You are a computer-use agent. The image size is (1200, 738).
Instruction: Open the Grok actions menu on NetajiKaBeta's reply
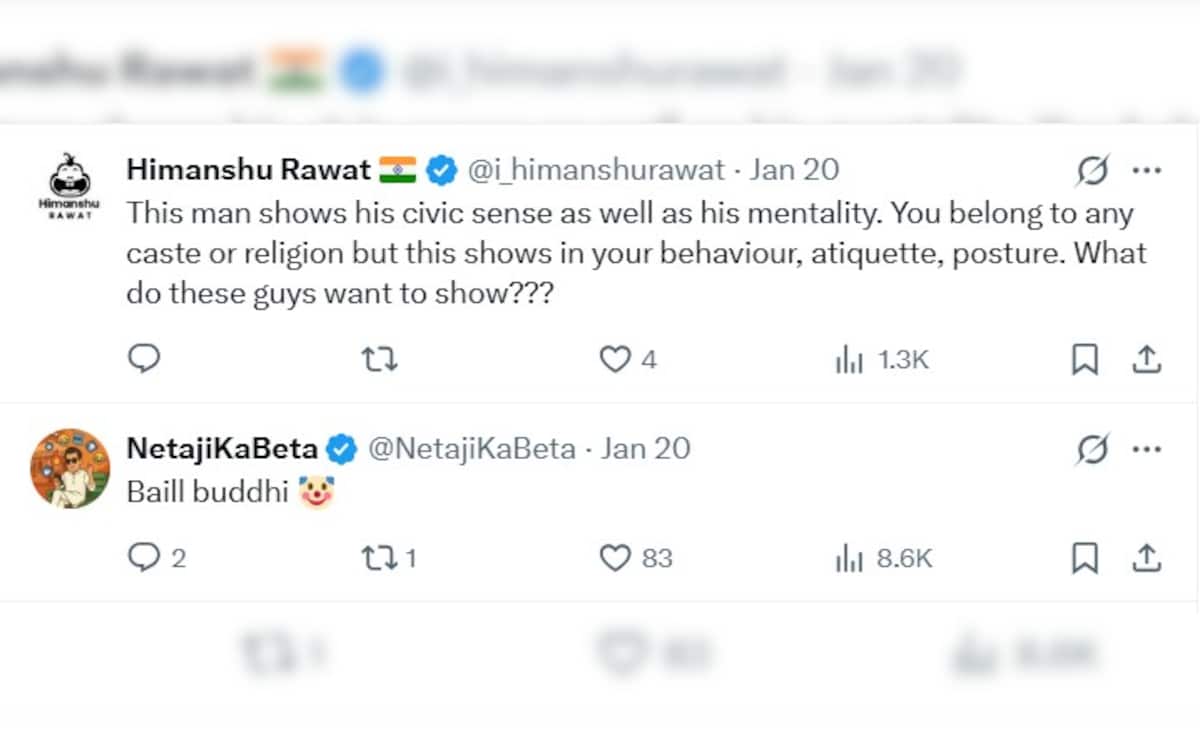click(x=1091, y=449)
